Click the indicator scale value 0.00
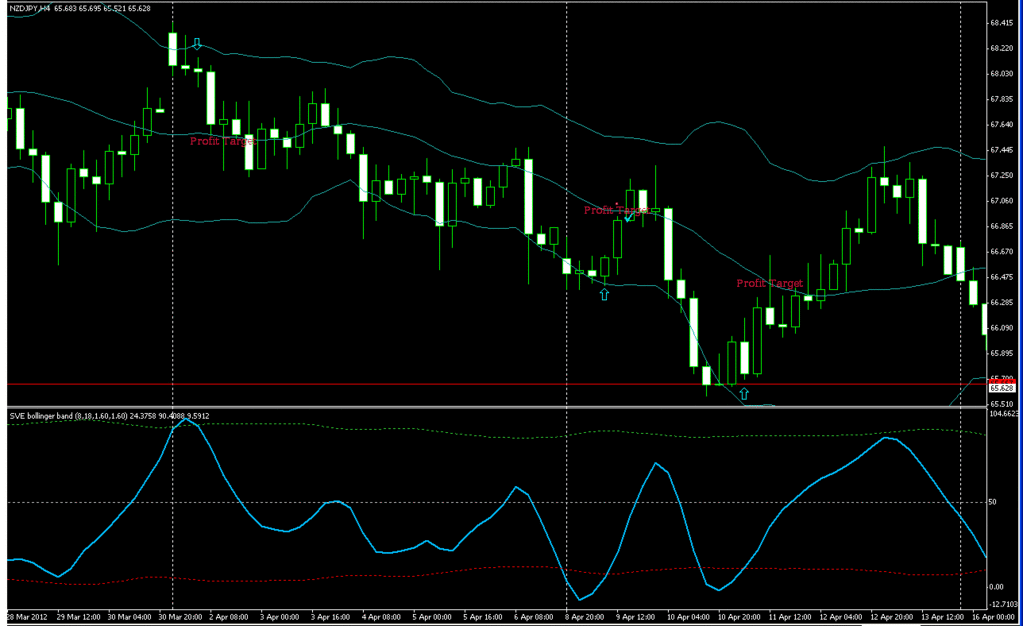Image resolution: width=1023 pixels, height=626 pixels. (x=996, y=587)
